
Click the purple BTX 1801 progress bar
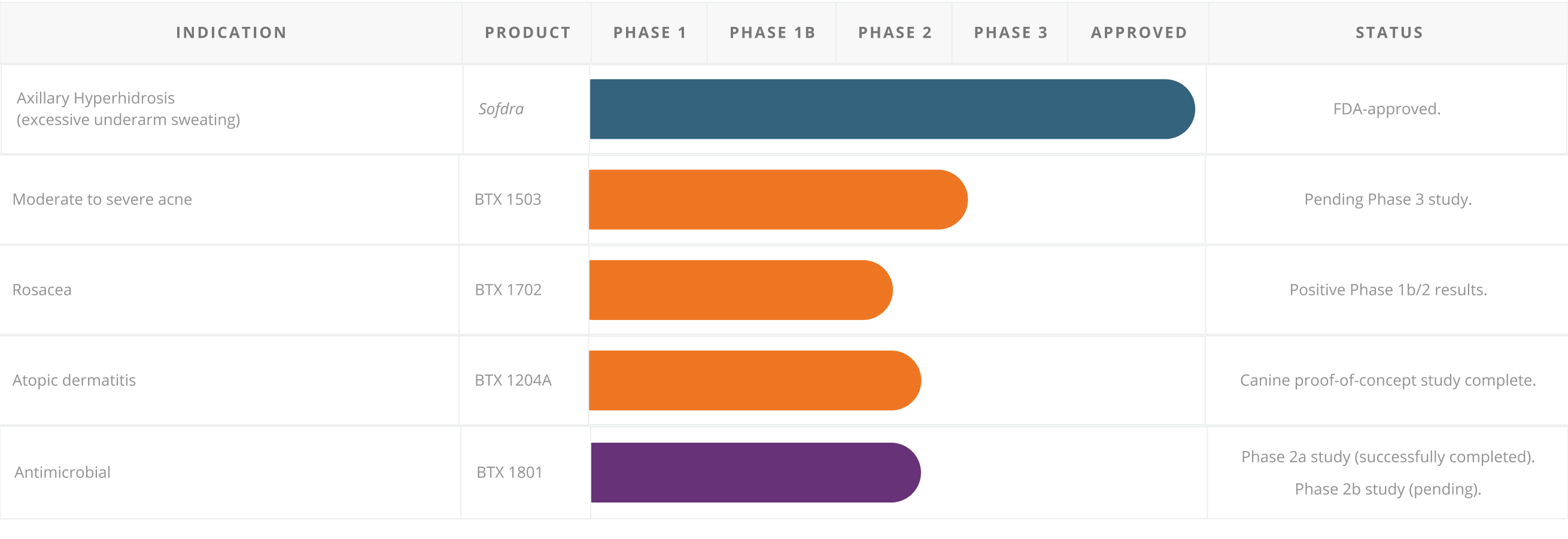click(x=755, y=473)
